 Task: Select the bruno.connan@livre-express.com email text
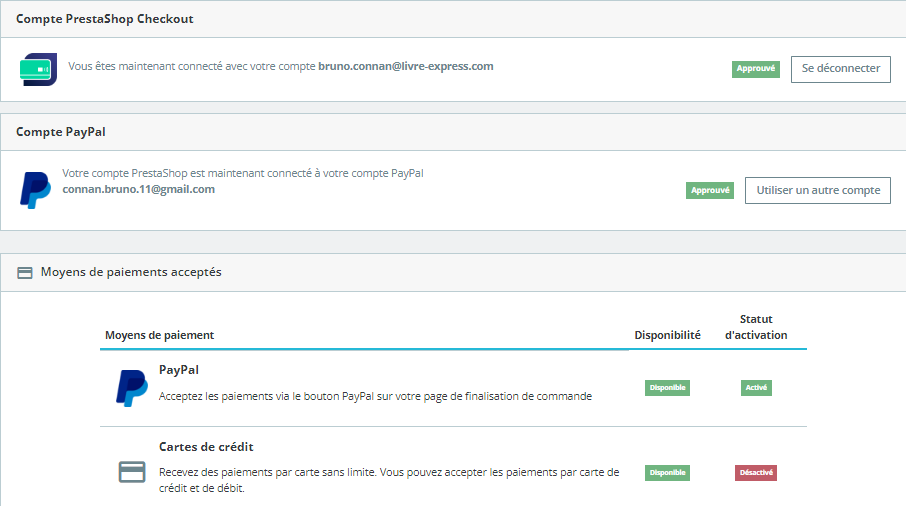click(405, 67)
